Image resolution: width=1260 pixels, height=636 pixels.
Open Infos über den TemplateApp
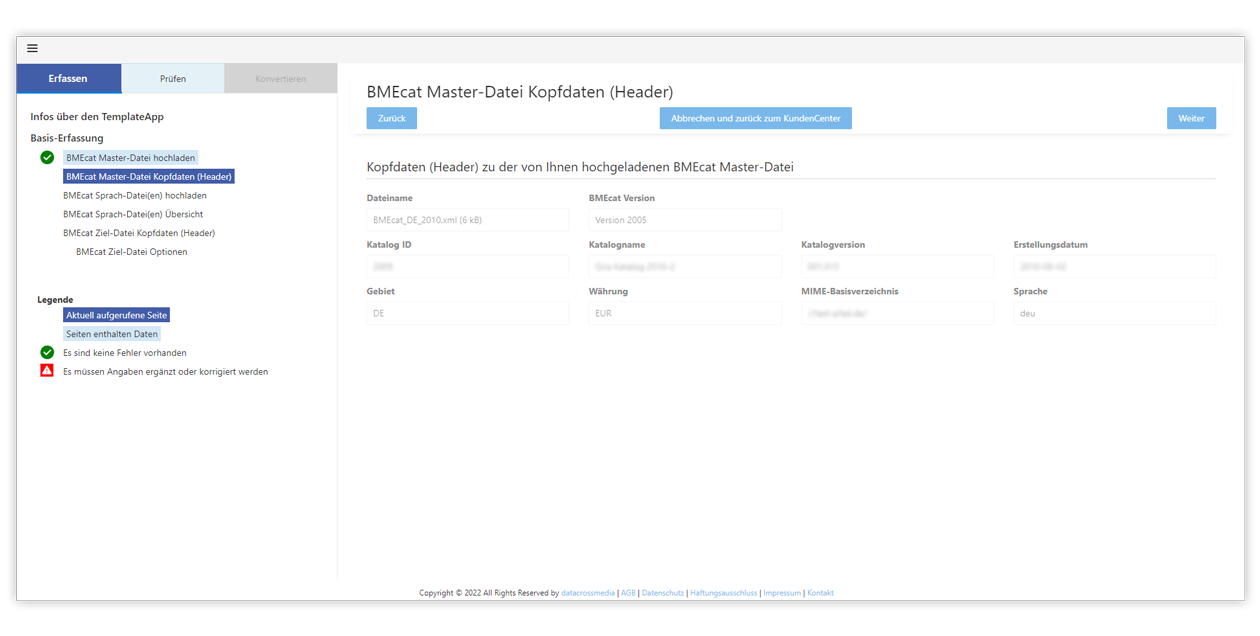(97, 117)
